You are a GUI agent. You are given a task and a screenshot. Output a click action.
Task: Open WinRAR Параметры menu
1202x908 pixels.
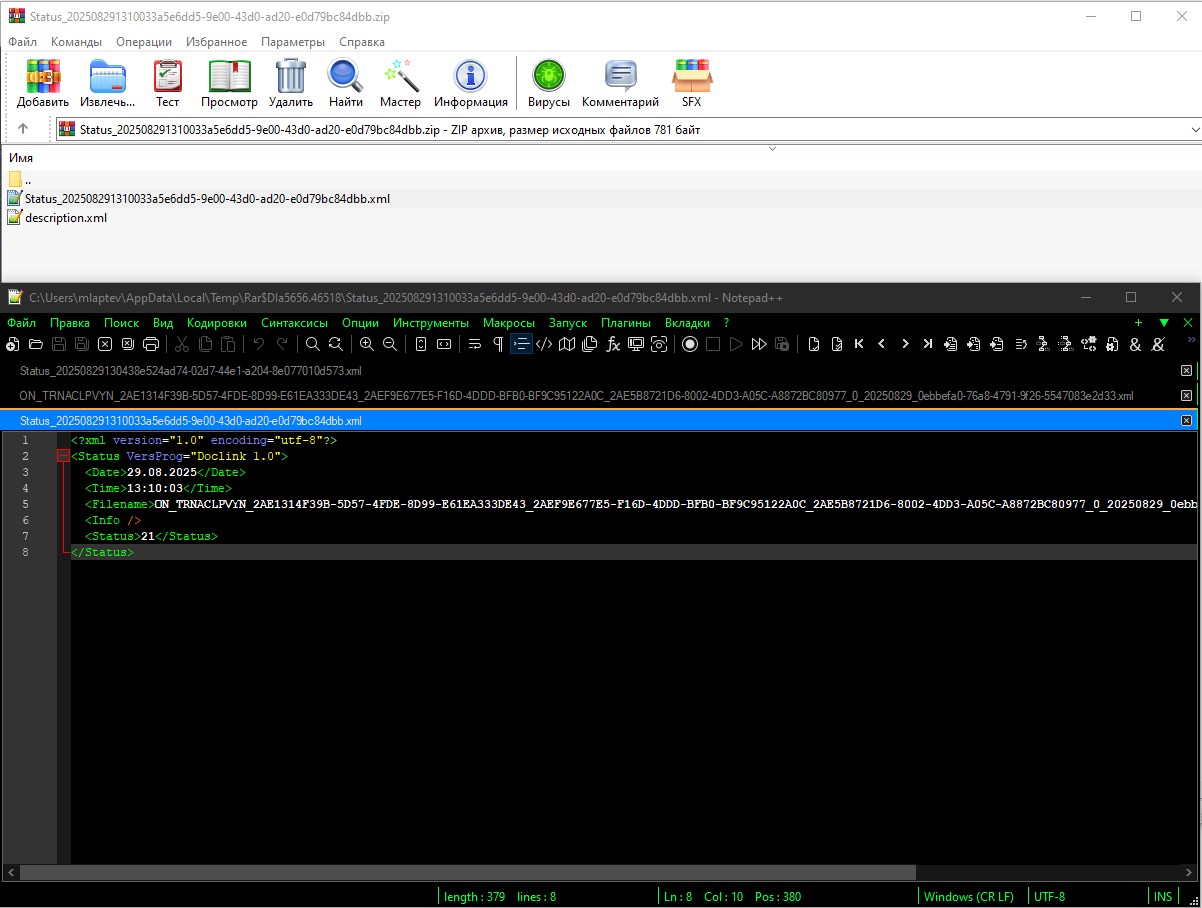click(293, 42)
